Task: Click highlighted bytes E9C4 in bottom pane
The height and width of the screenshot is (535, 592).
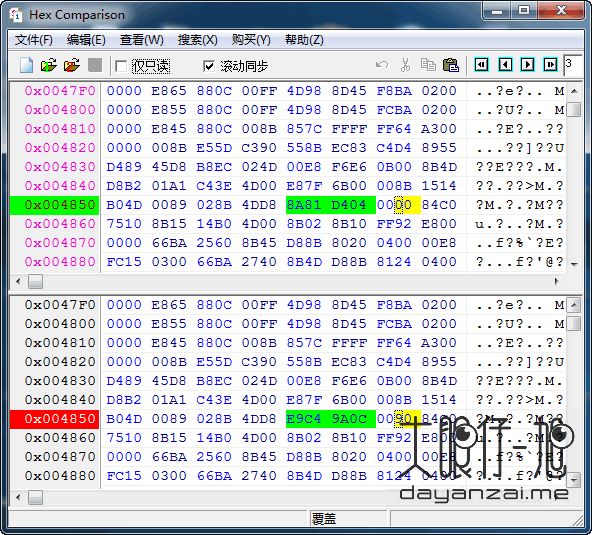Action: [x=304, y=419]
